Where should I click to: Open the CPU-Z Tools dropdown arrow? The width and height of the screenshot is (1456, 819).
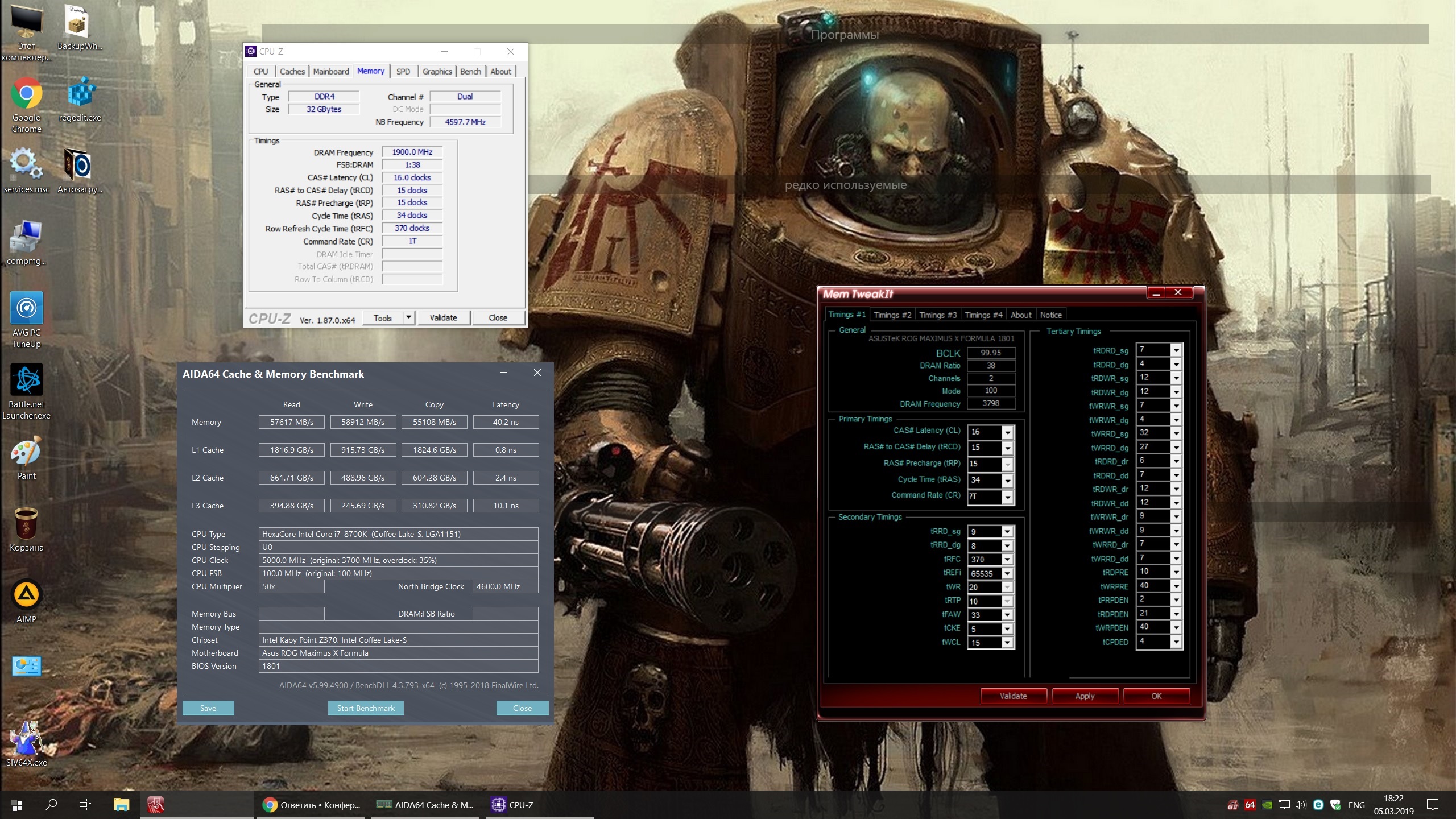tap(408, 317)
